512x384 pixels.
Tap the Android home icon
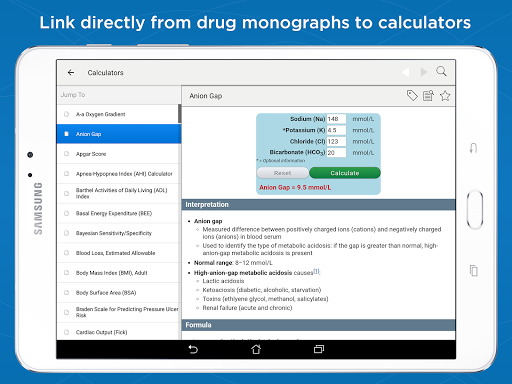click(256, 349)
